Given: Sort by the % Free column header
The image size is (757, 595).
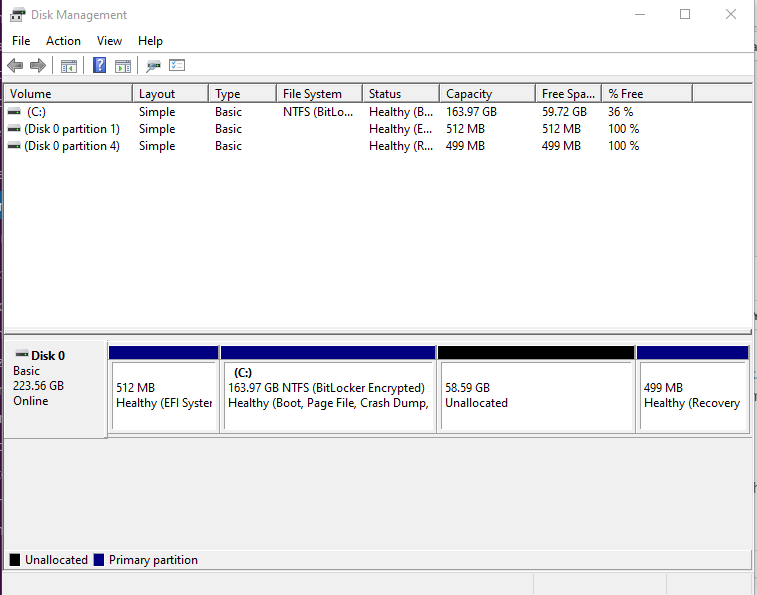Looking at the screenshot, I should pos(647,94).
